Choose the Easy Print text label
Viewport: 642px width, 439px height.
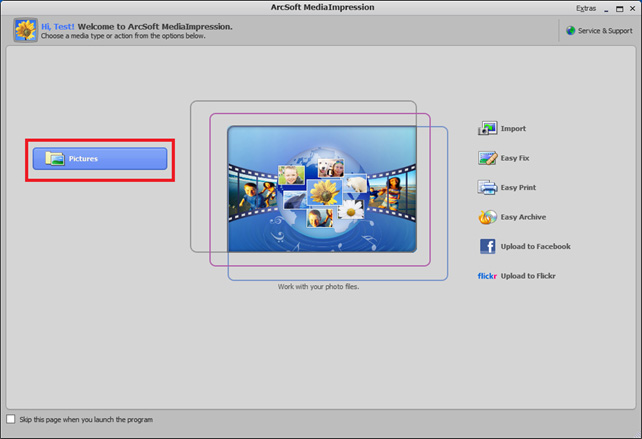click(x=518, y=188)
